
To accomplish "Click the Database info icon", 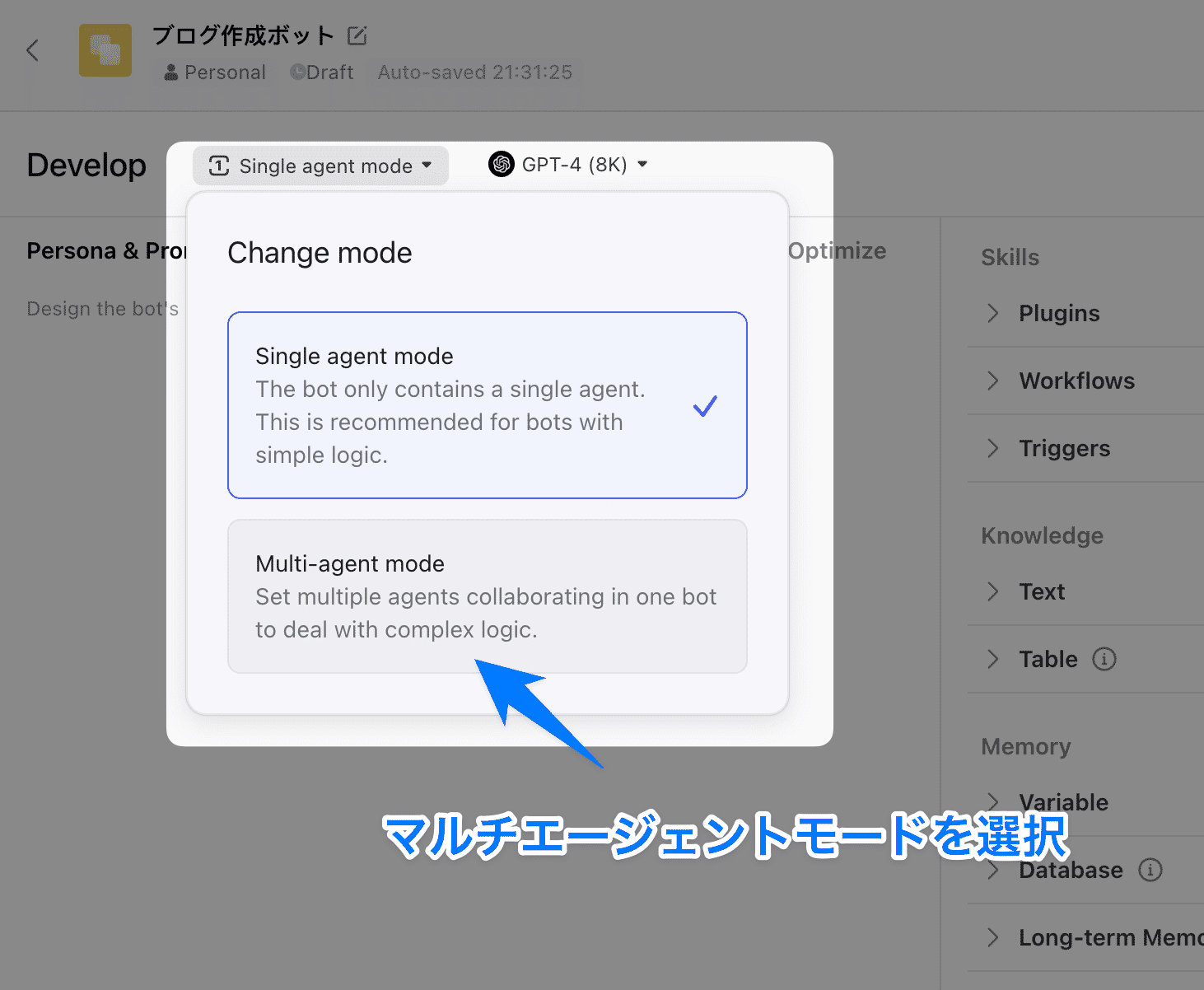I will point(1150,870).
